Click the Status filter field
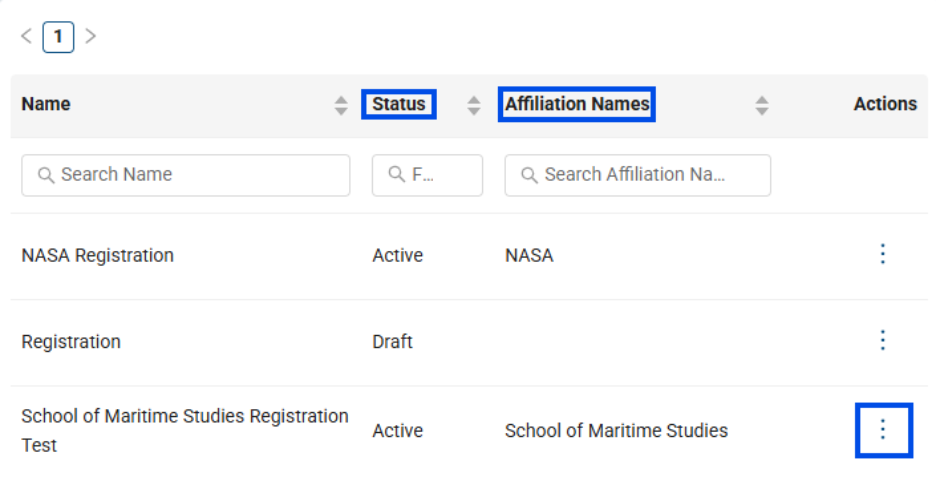936x477 pixels. tap(427, 176)
